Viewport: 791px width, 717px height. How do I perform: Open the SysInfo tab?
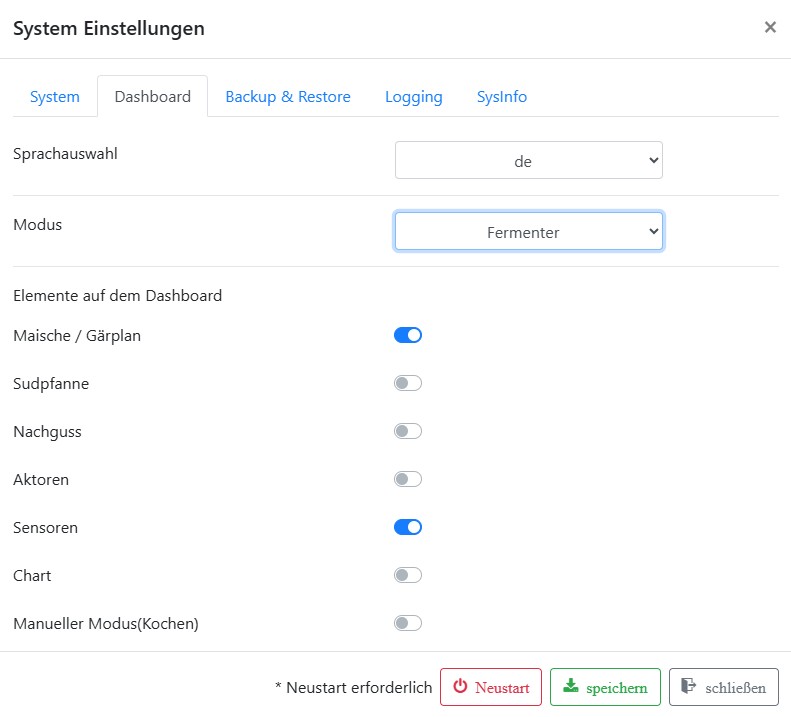click(x=502, y=97)
